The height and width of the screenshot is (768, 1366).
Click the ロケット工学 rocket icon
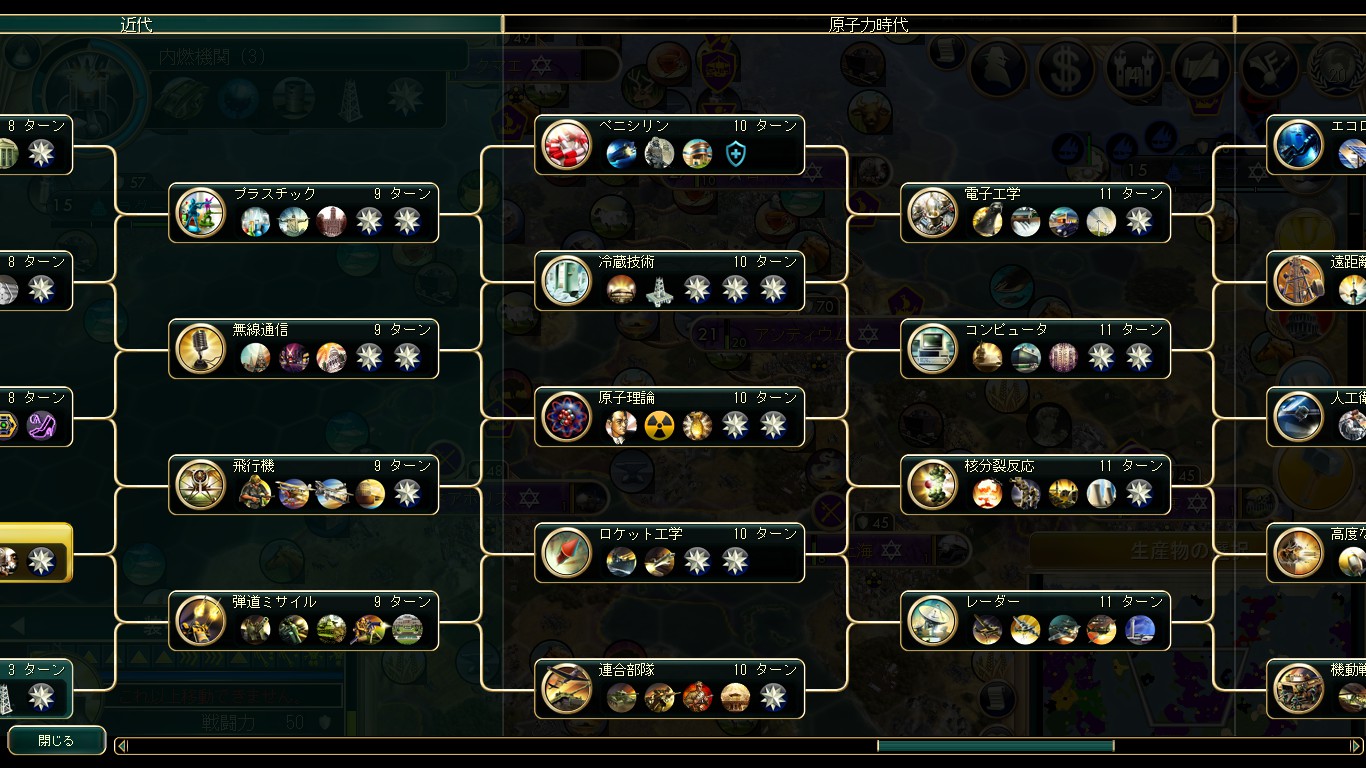point(567,553)
